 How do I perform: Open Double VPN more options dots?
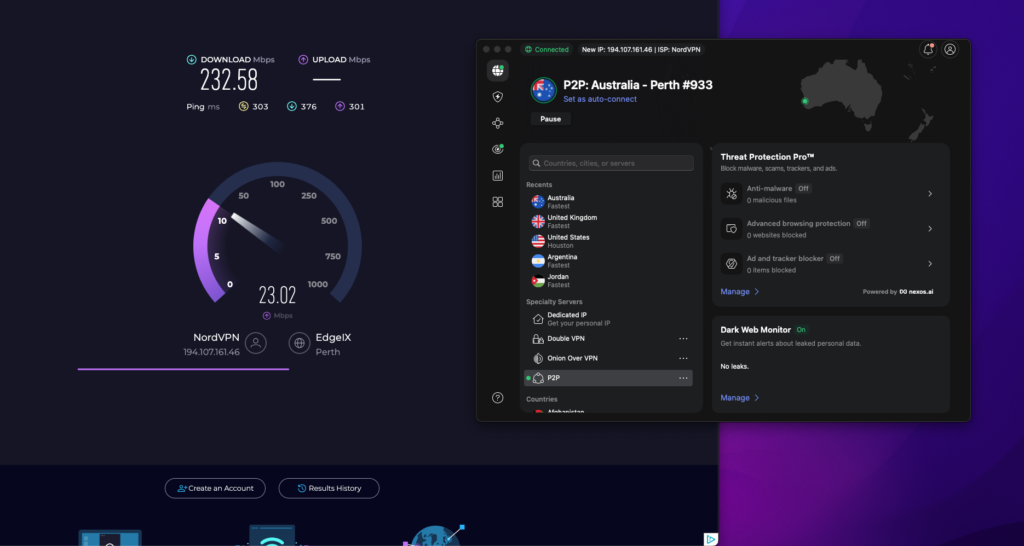683,339
